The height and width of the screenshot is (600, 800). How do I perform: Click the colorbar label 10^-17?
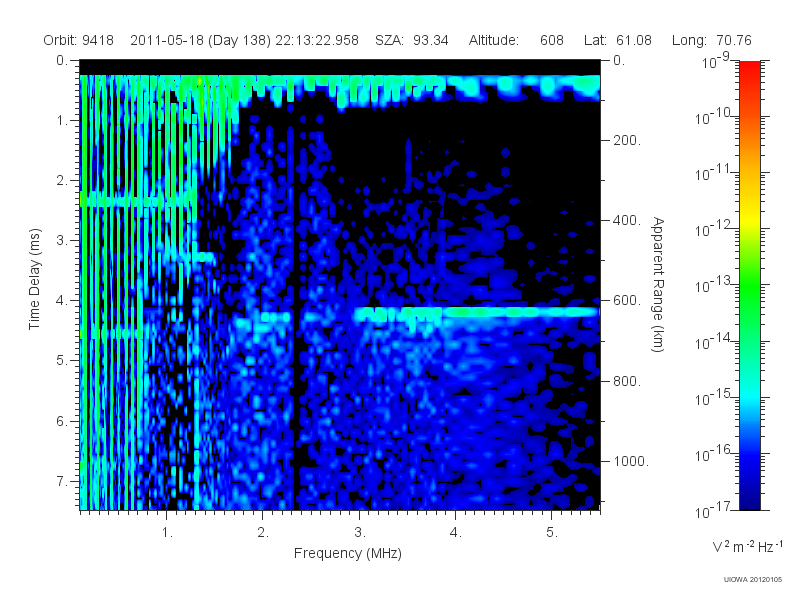712,510
